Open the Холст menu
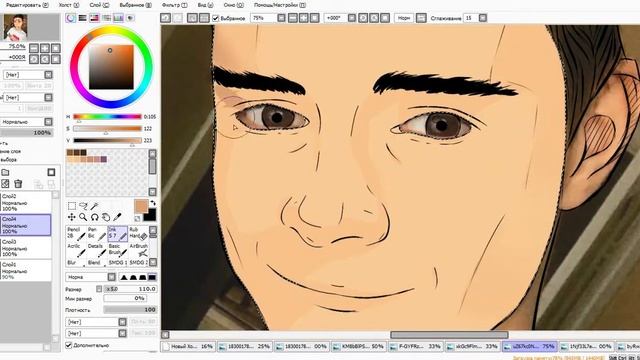640x360 pixels. pyautogui.click(x=69, y=5)
